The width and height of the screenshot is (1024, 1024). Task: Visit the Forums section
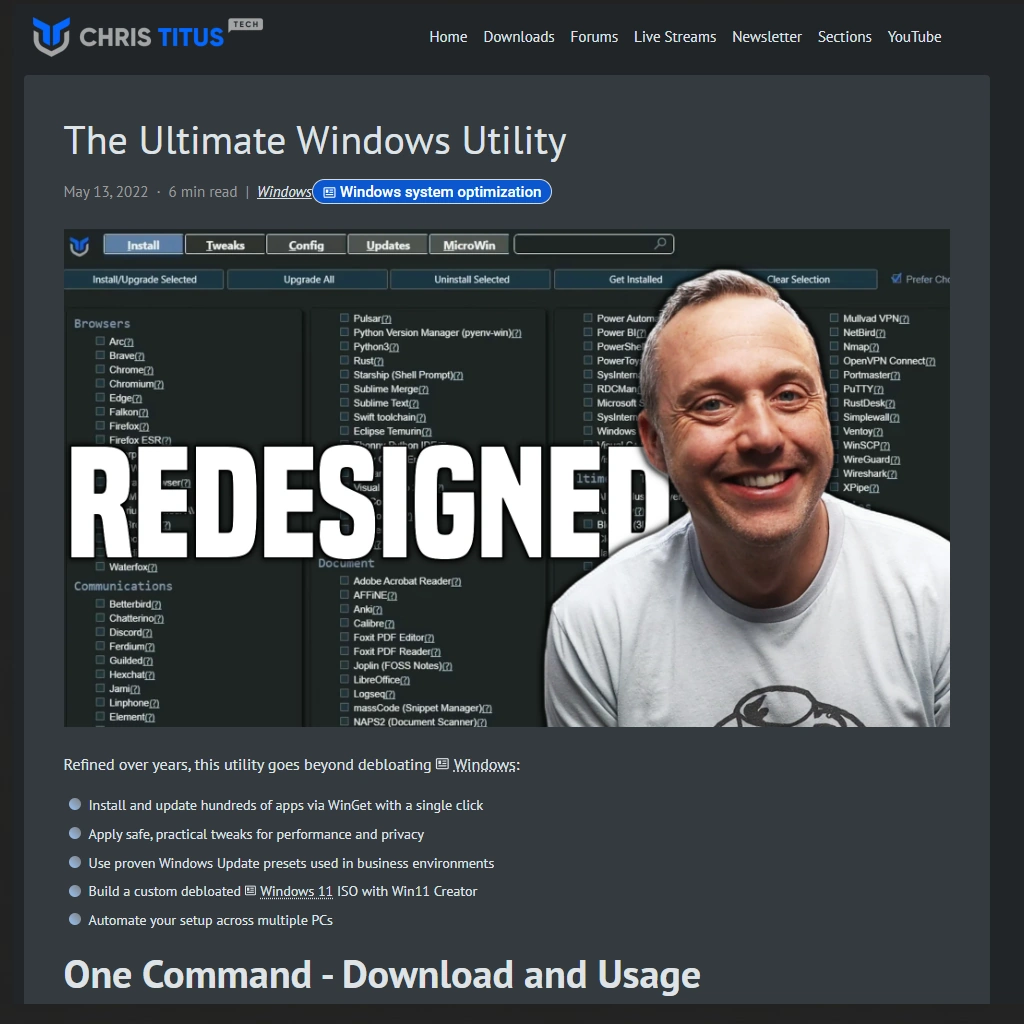[594, 37]
